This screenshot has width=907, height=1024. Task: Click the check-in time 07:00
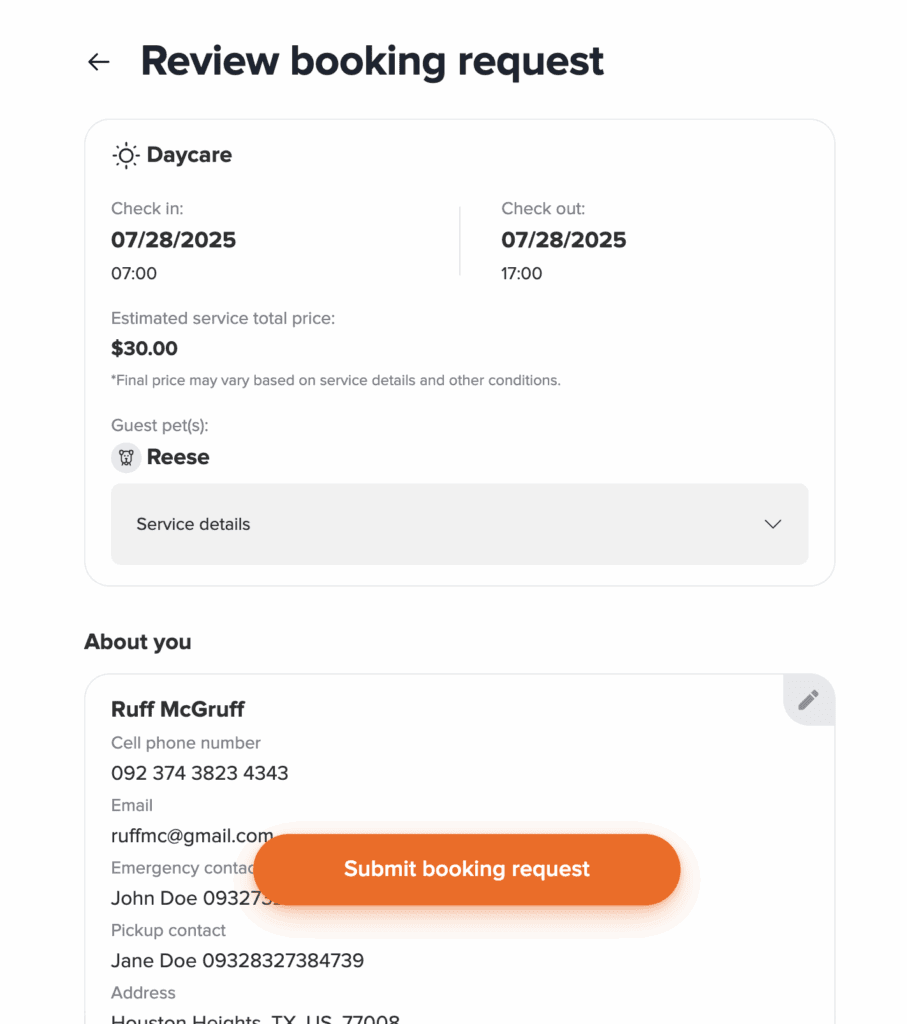point(134,273)
